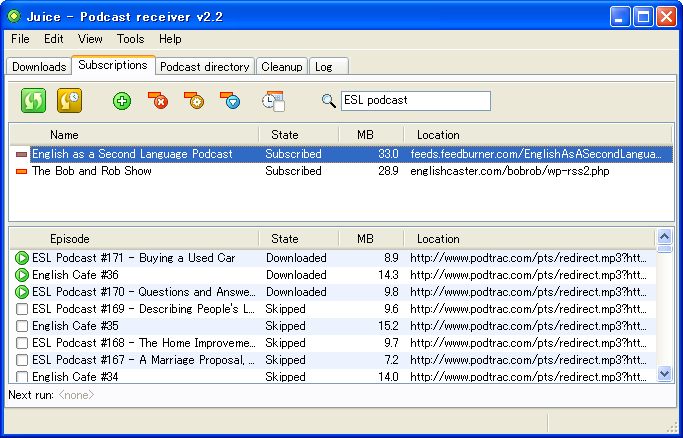Screen dimensions: 683x438
Task: Click the Next run <none> status text
Action: pos(51,395)
